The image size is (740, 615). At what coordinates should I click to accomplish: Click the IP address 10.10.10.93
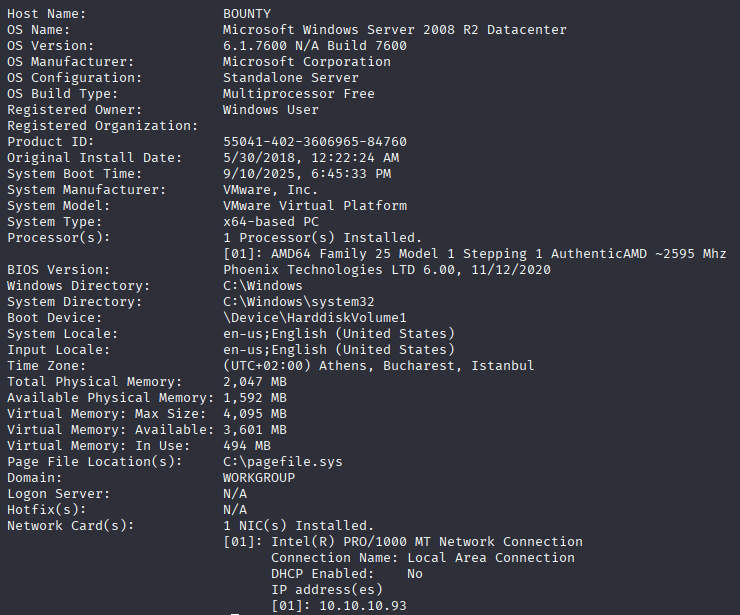click(363, 606)
